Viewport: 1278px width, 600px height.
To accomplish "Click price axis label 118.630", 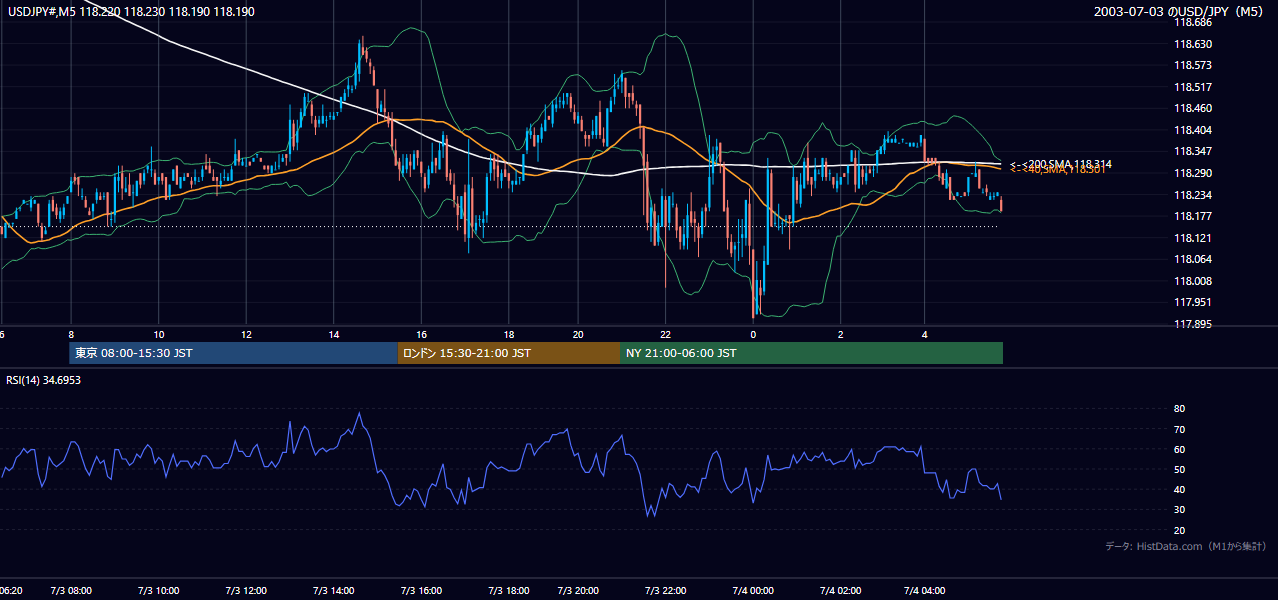I will [1193, 44].
